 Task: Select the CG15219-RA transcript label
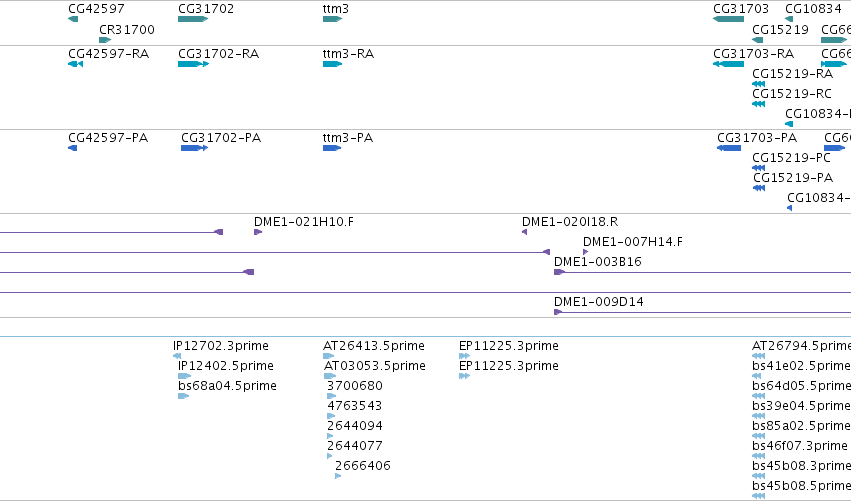click(x=792, y=73)
